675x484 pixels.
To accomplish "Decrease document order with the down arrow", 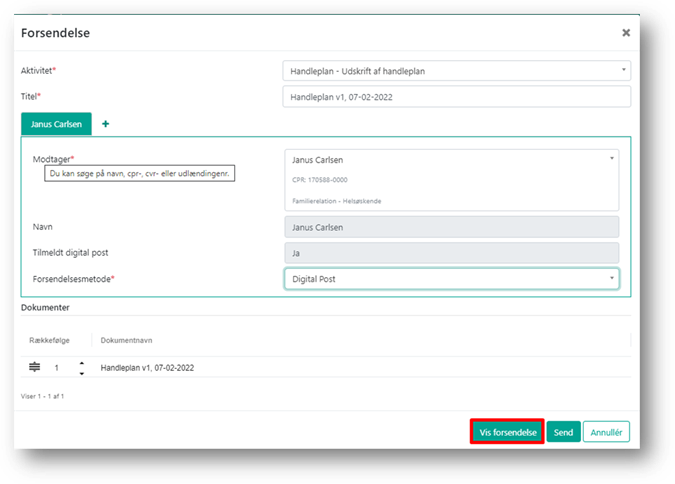I will pos(81,373).
